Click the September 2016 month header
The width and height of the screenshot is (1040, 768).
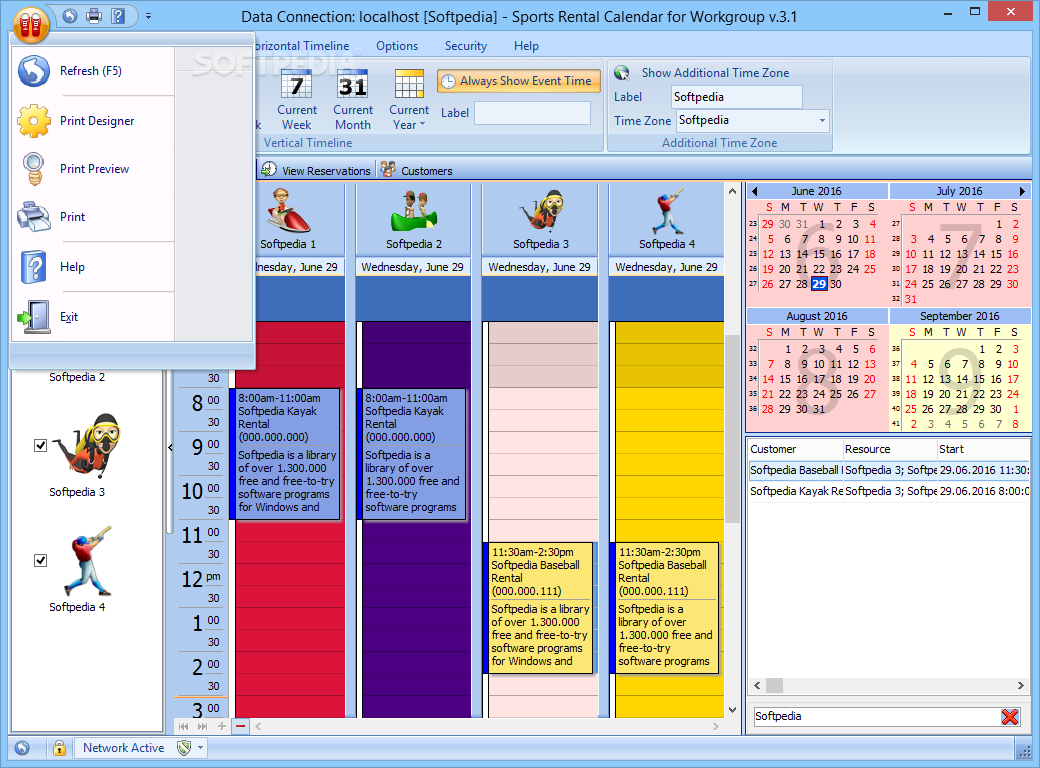pos(959,316)
